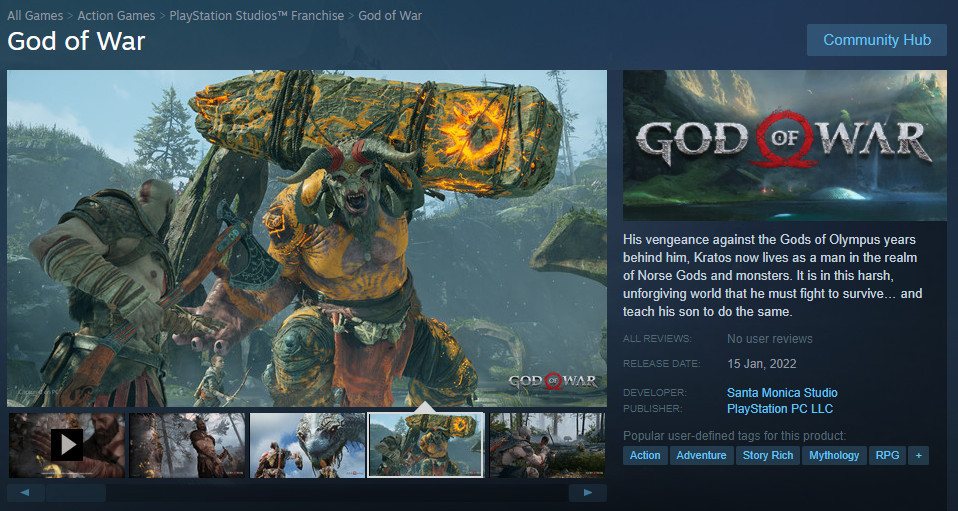Click the 'No user reviews' text
The width and height of the screenshot is (958, 511).
point(770,339)
